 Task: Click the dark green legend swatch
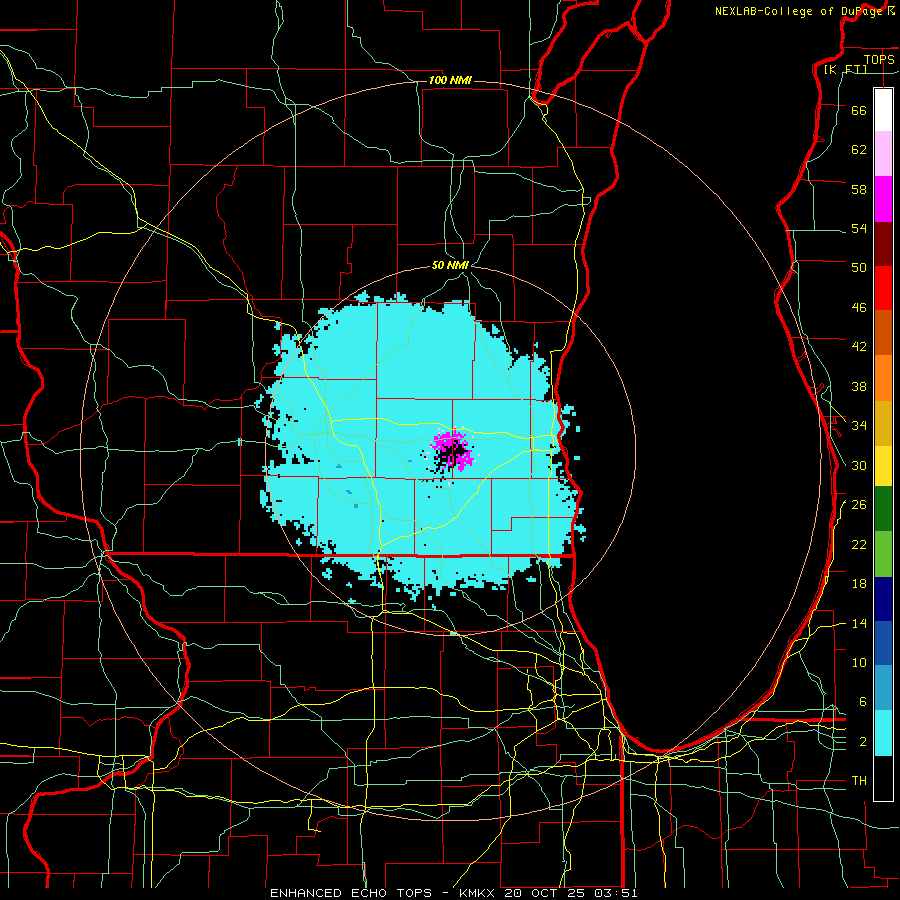(883, 509)
